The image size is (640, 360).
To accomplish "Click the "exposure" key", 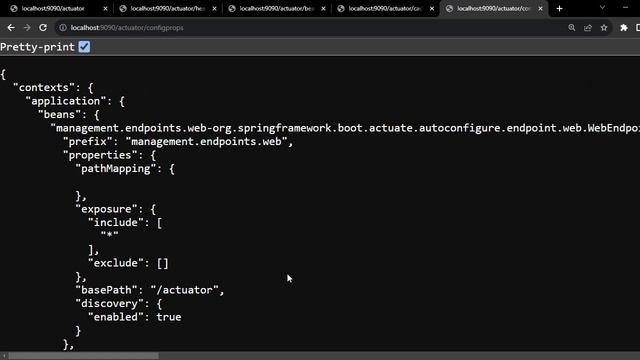I will pos(106,209).
